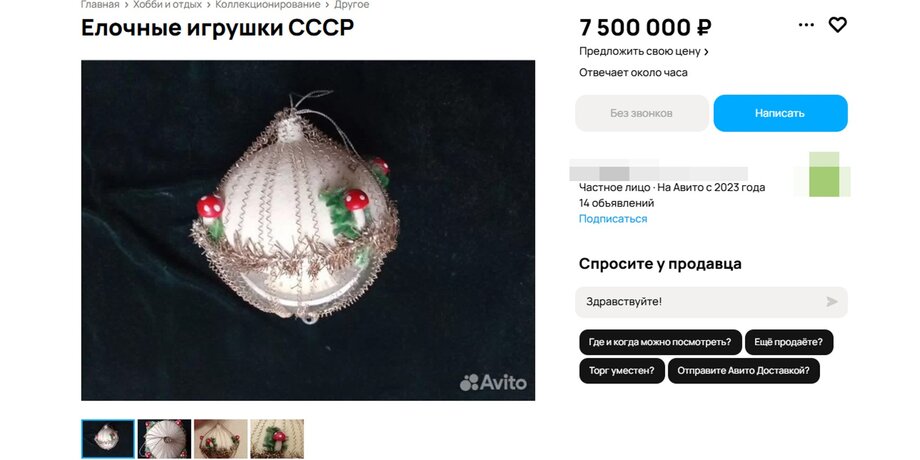This screenshot has width=920, height=460.
Task: Open the 'Другое' breadcrumb category
Action: (351, 5)
